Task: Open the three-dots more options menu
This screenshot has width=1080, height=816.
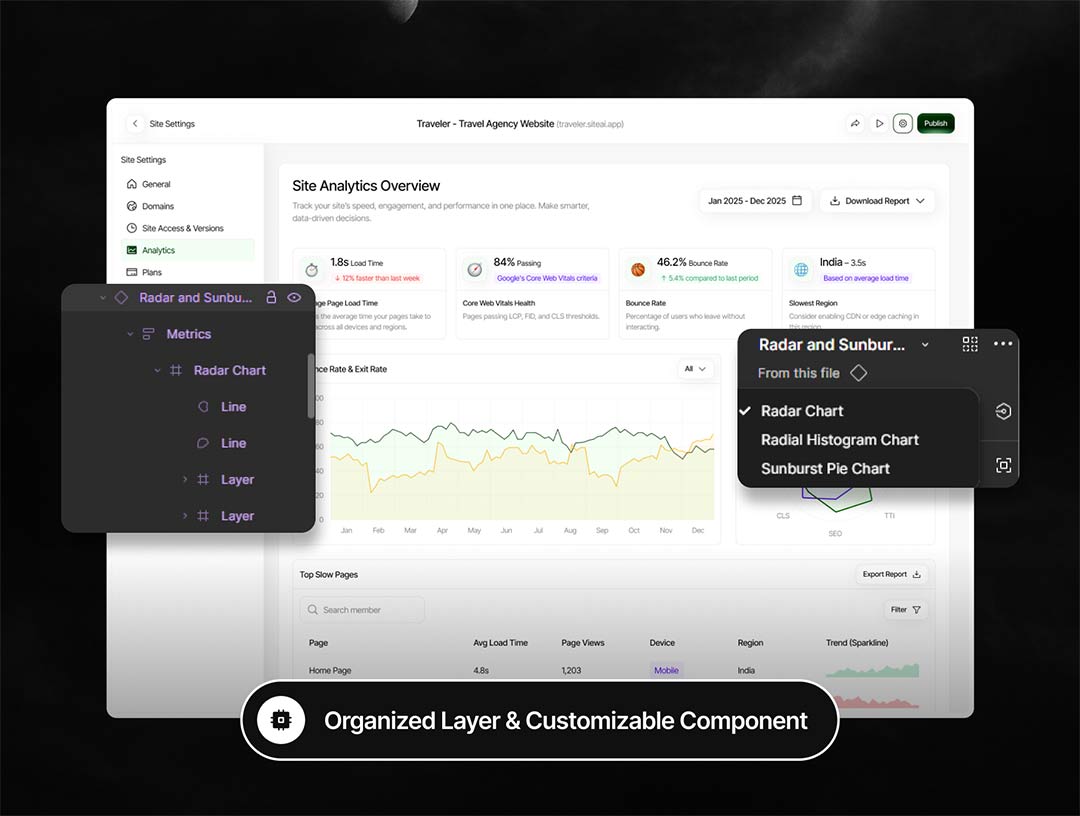Action: [x=1003, y=344]
